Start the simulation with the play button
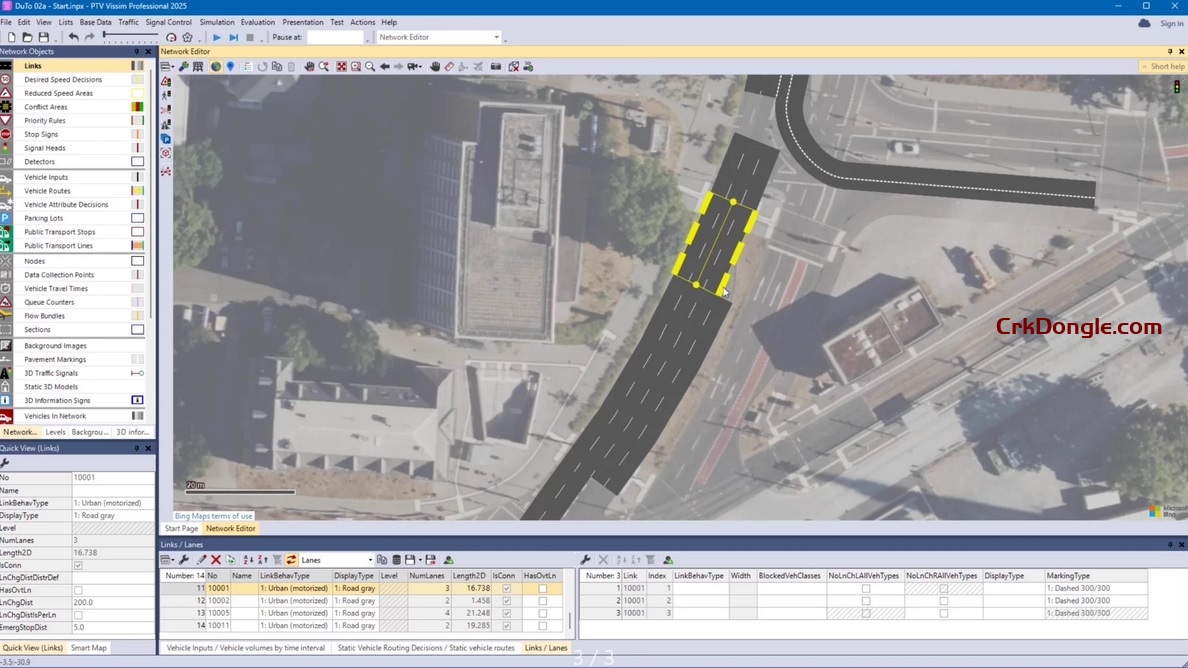This screenshot has width=1188, height=668. pos(217,37)
